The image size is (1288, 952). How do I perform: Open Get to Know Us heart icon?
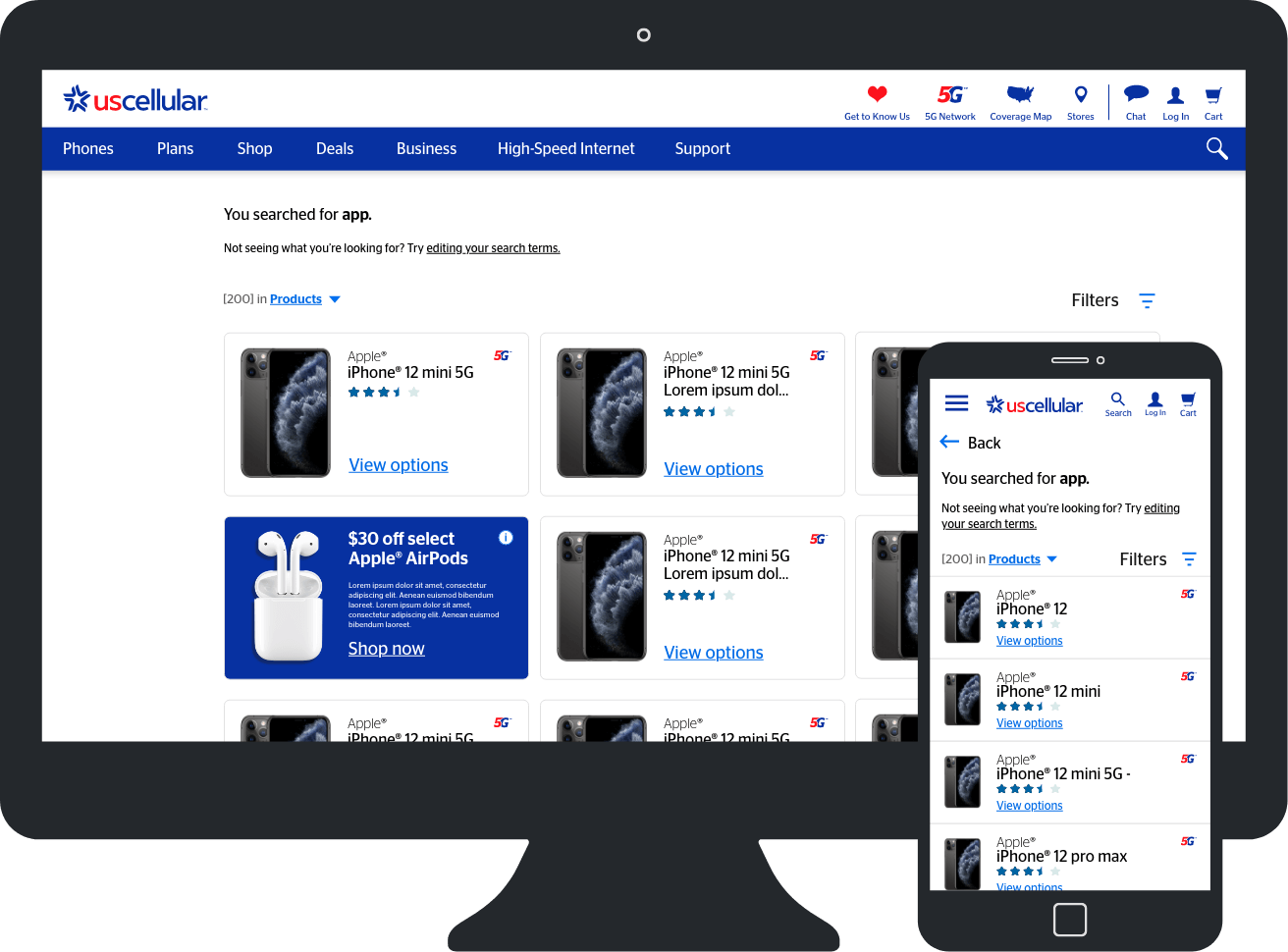click(877, 94)
